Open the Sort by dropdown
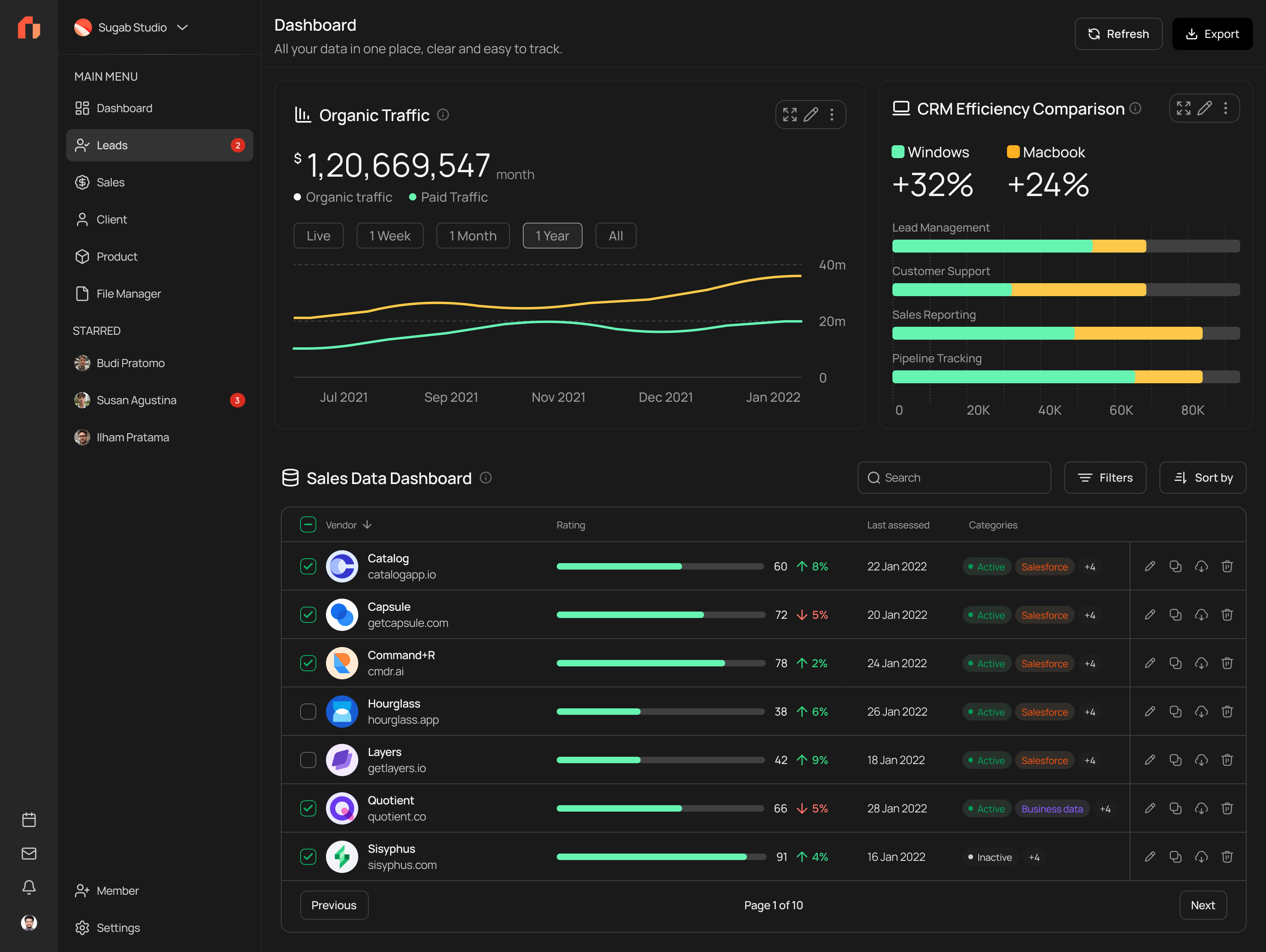The image size is (1266, 952). [x=1203, y=477]
